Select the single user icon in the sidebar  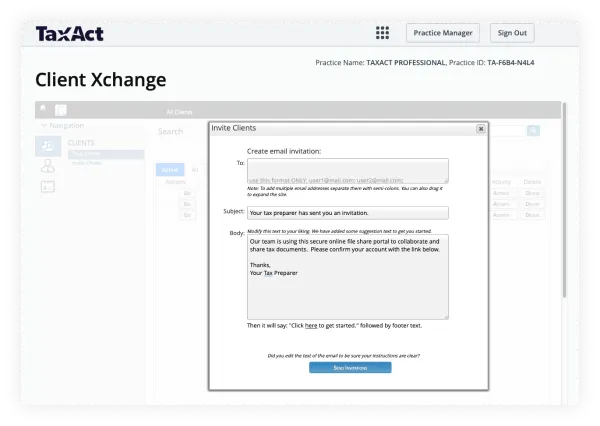48,166
